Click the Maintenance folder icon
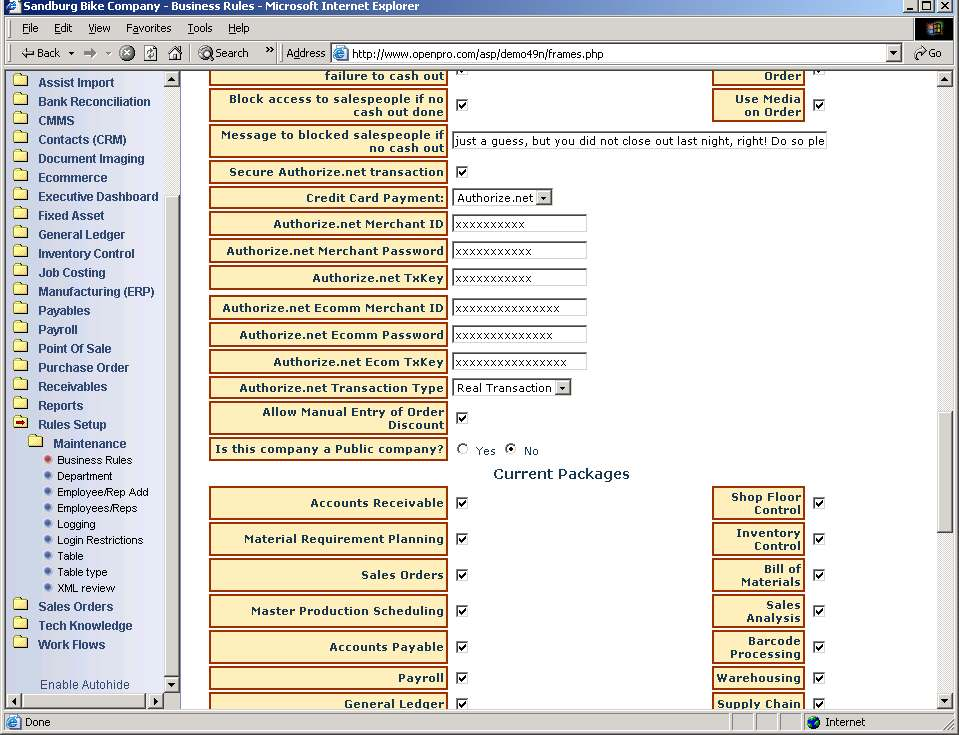Screen dimensions: 959x735 coord(36,443)
